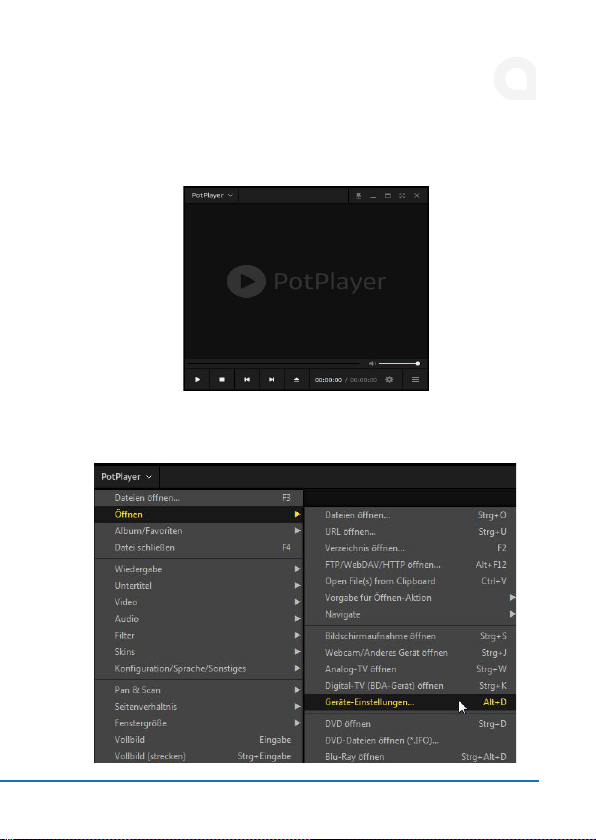The width and height of the screenshot is (596, 840).
Task: Mute audio using the speaker icon
Action: point(372,363)
